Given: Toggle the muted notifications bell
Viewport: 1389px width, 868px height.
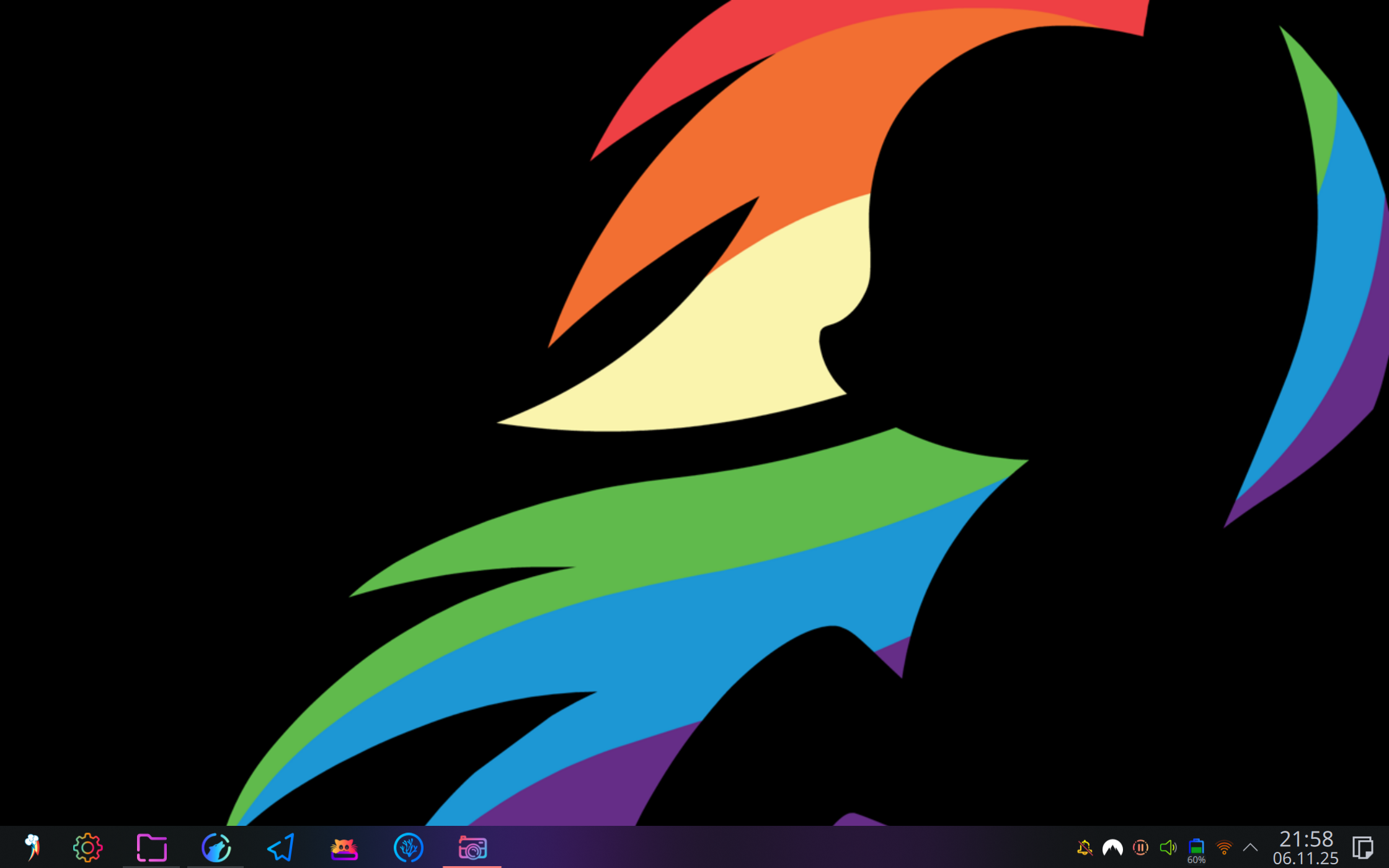Looking at the screenshot, I should tap(1085, 848).
